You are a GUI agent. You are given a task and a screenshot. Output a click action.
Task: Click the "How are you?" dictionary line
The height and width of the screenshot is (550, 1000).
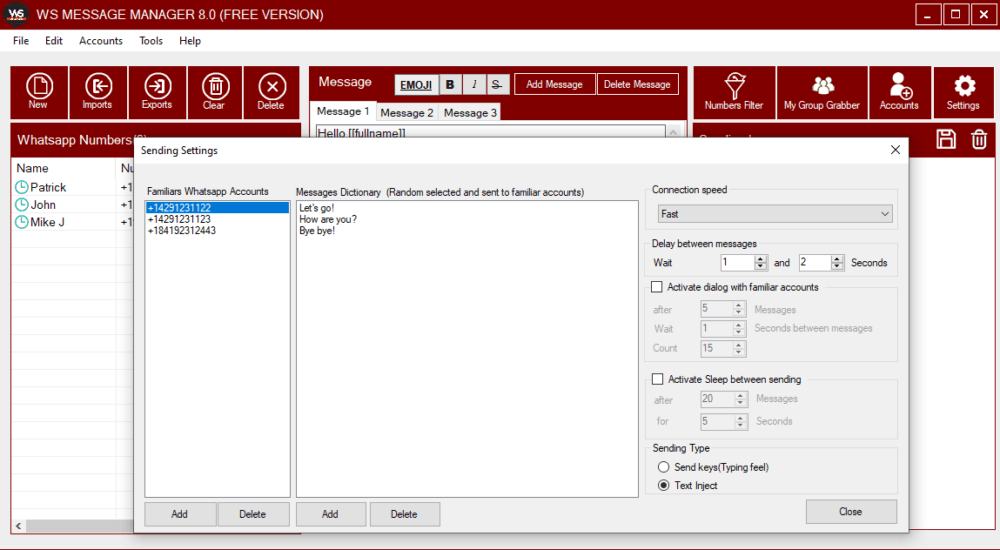click(328, 219)
